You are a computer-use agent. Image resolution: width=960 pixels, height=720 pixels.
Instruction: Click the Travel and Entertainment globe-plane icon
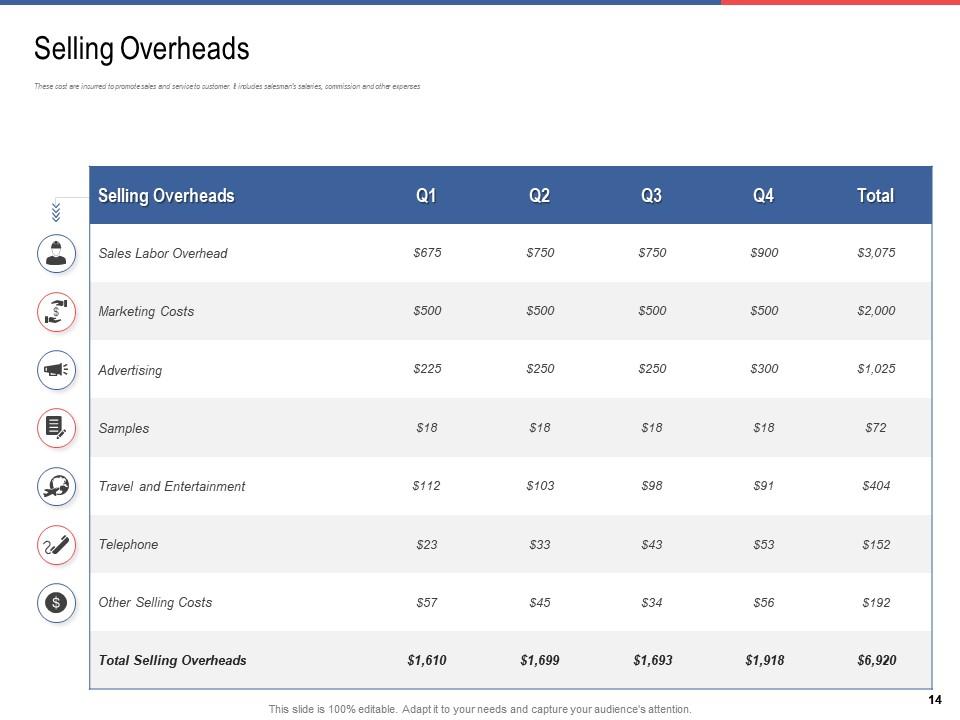[56, 487]
